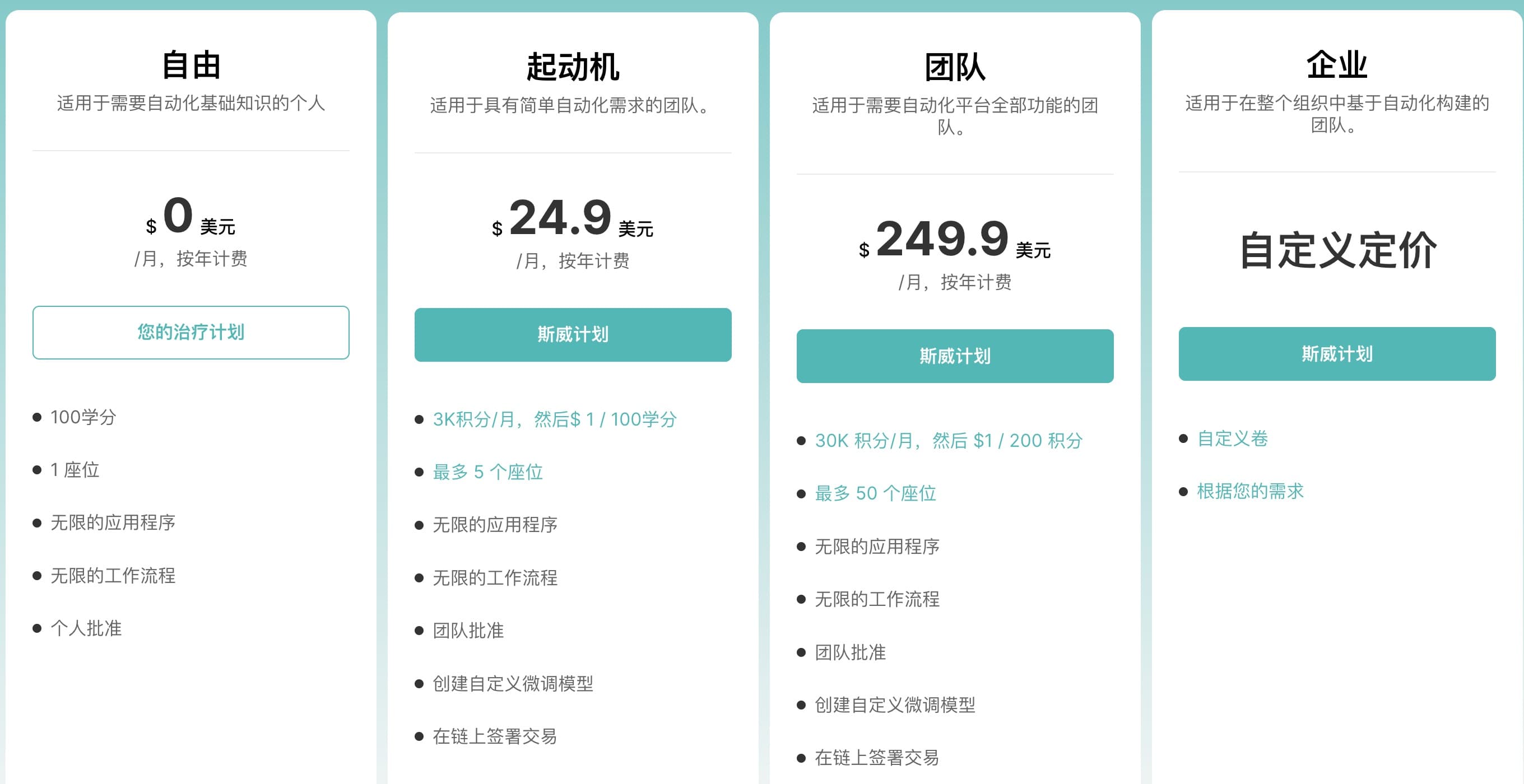The image size is (1524, 784).
Task: Click 个人批准 feature in the 自由 plan
Action: pyautogui.click(x=86, y=628)
